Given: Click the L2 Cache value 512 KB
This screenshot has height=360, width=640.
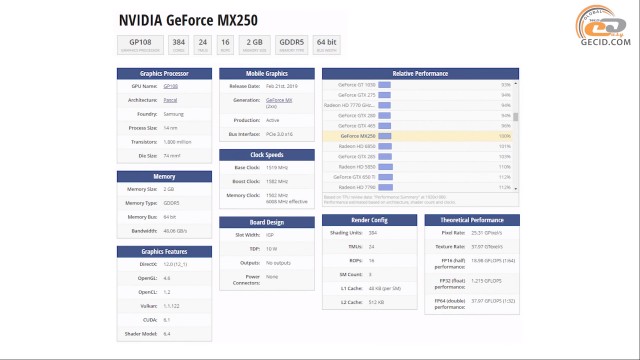Looking at the screenshot, I should (x=376, y=302).
